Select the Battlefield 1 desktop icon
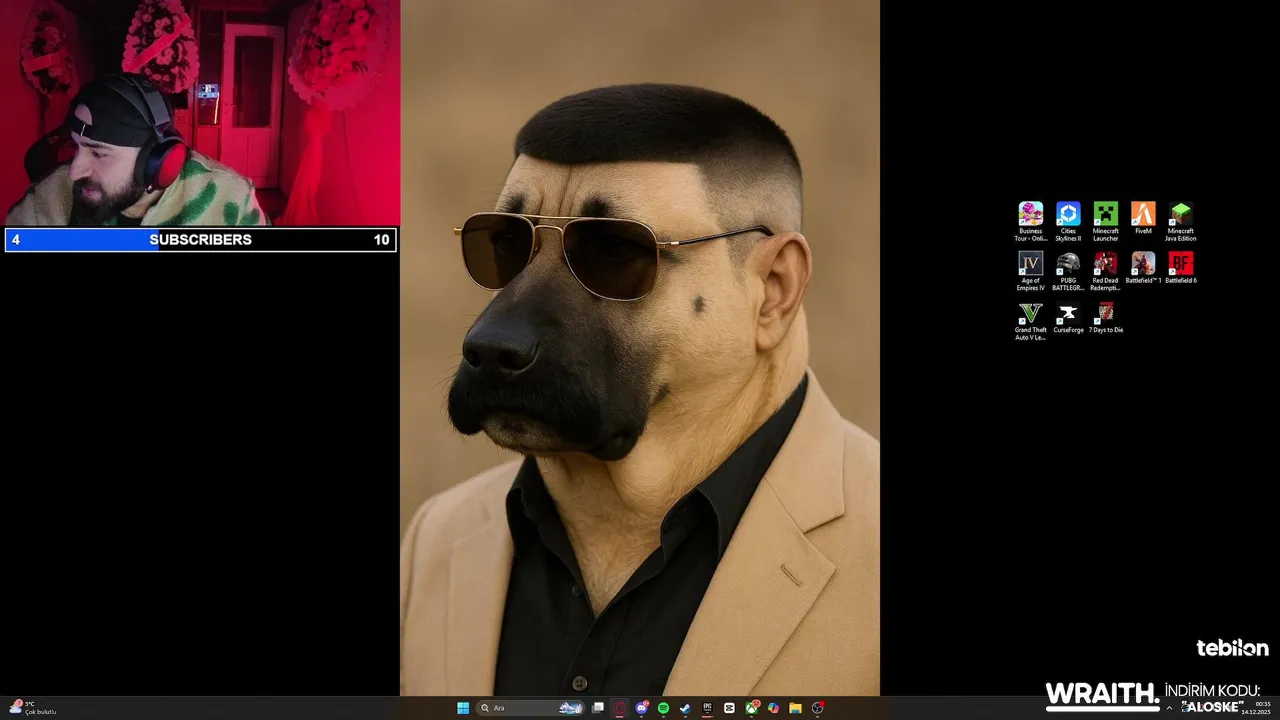Image resolution: width=1280 pixels, height=720 pixels. click(x=1143, y=267)
